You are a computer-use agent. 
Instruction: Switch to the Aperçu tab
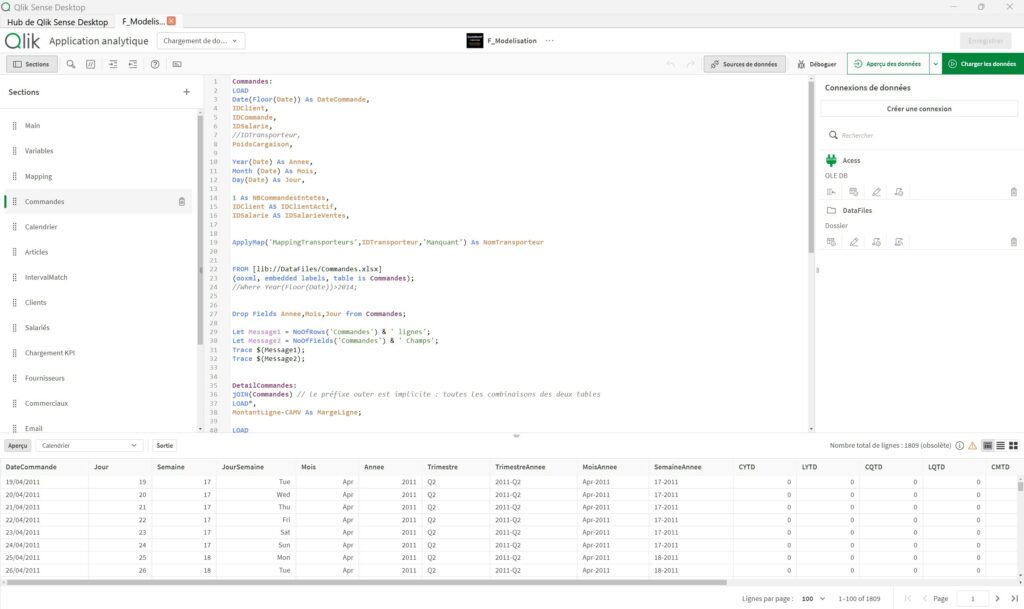(x=18, y=445)
